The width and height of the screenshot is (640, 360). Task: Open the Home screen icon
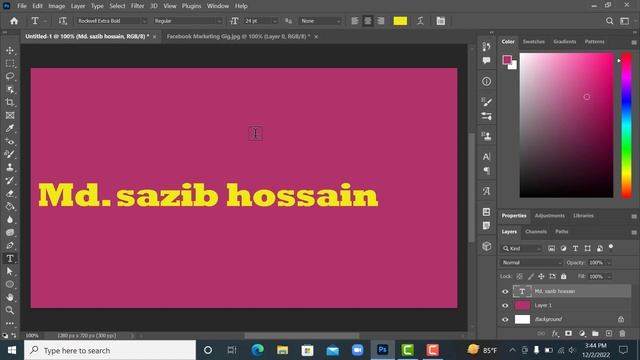tap(14, 21)
